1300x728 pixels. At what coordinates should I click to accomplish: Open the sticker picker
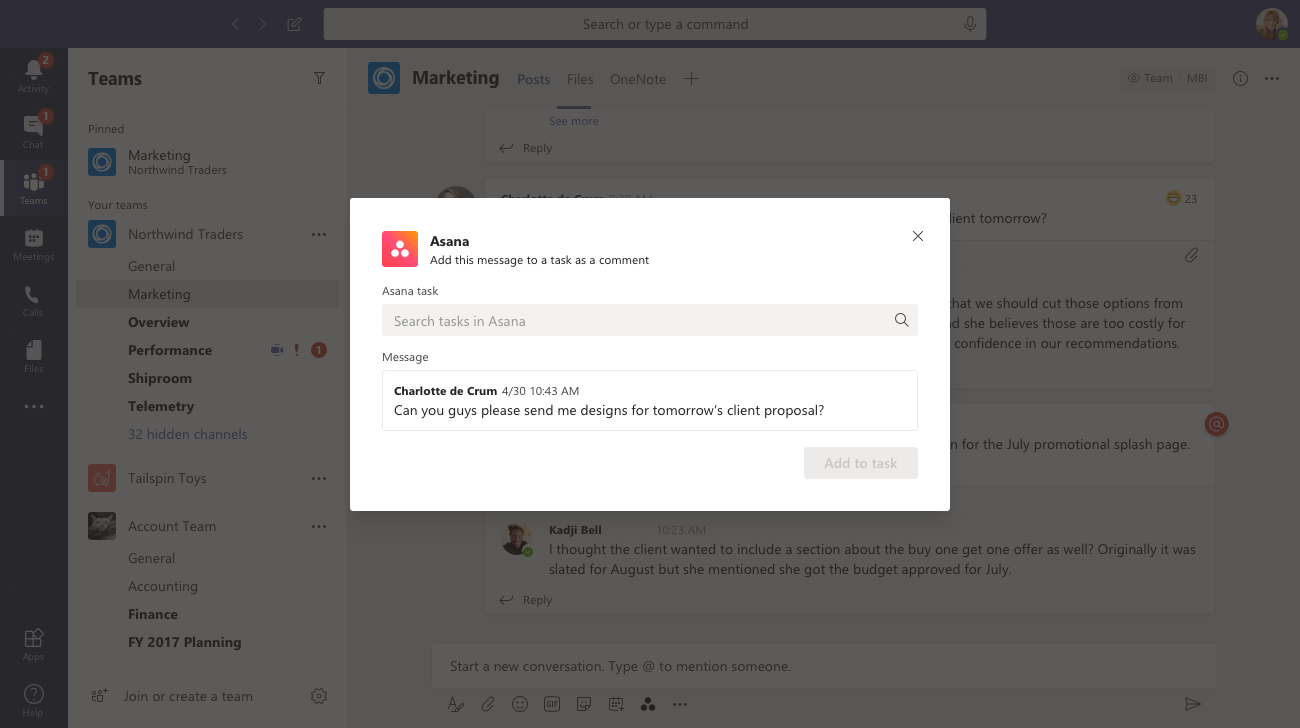(584, 704)
